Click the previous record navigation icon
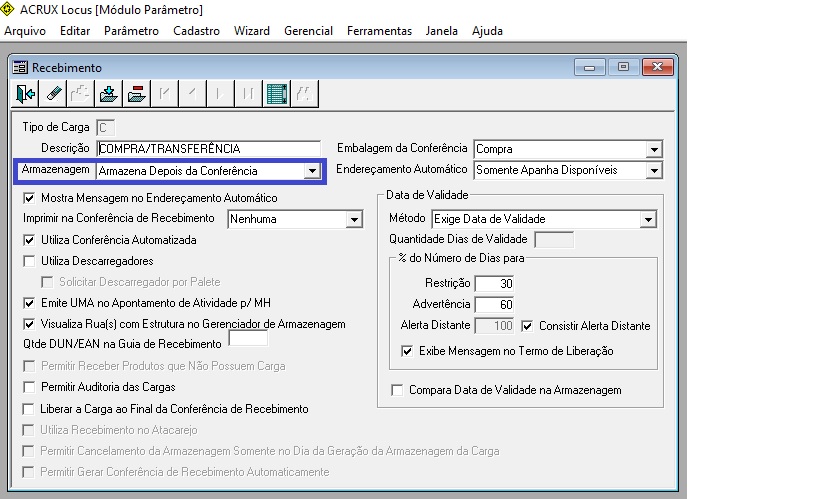Image resolution: width=819 pixels, height=499 pixels. tap(192, 94)
